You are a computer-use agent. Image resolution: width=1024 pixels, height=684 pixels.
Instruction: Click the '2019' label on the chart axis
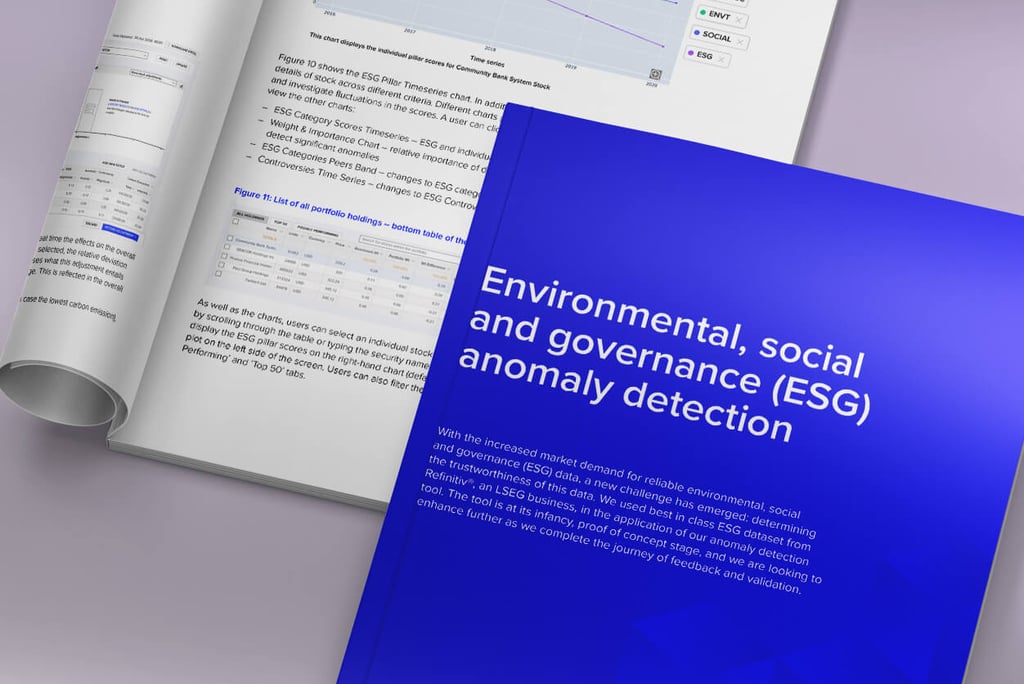point(570,66)
